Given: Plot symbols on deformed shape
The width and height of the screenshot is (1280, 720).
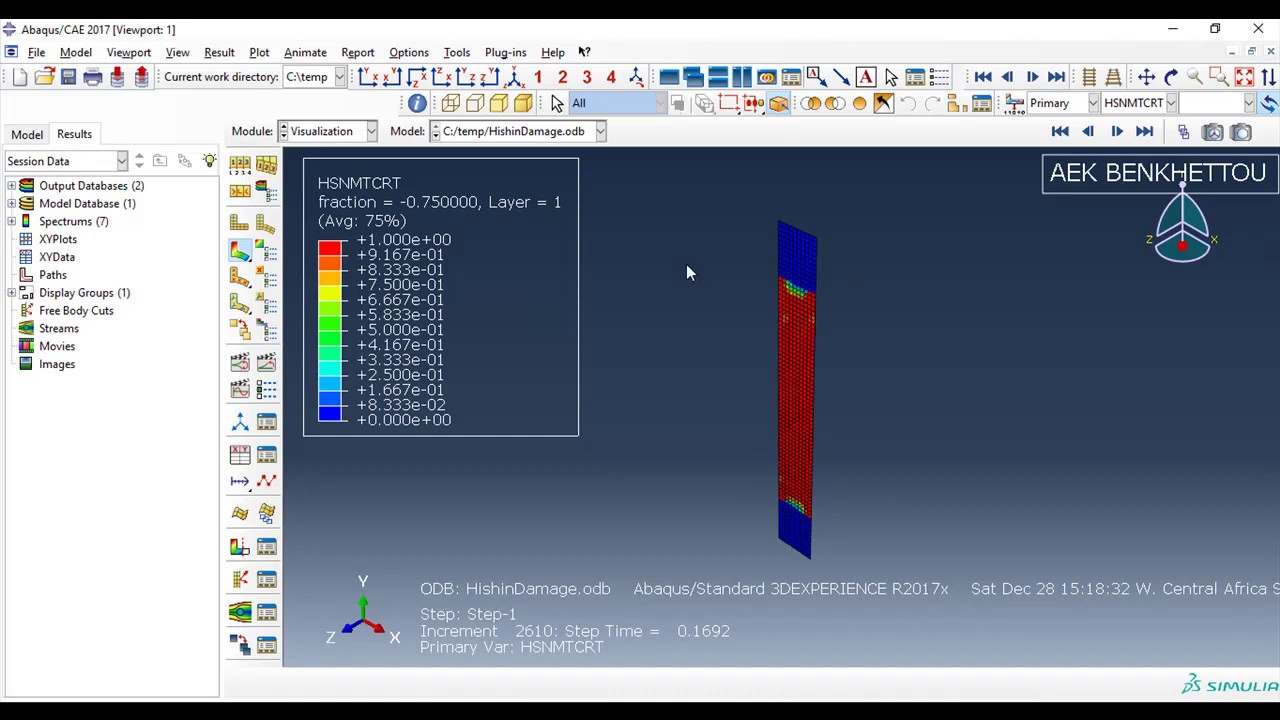Looking at the screenshot, I should (x=240, y=277).
